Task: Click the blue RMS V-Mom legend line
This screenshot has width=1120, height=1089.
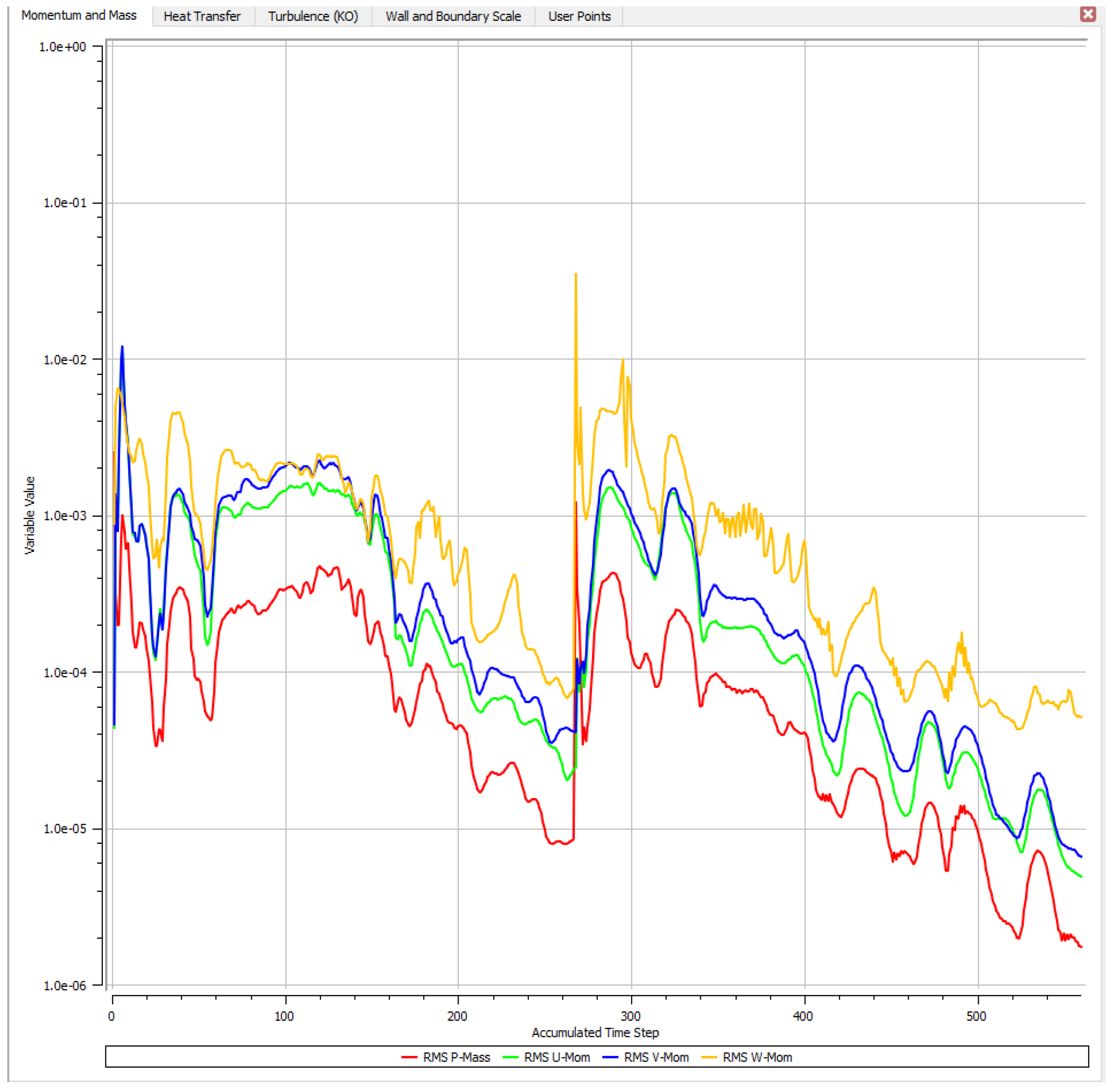Action: pyautogui.click(x=610, y=1058)
